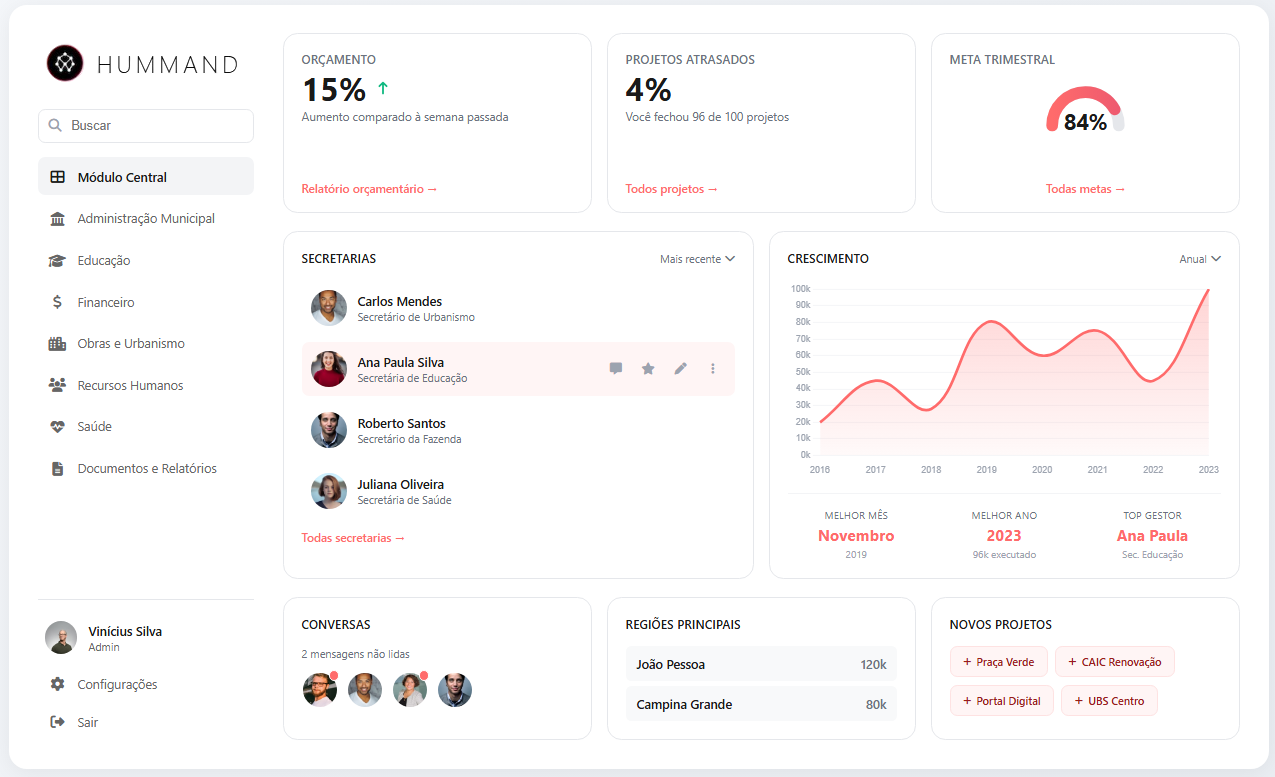Open the Mais recente sorting dropdown
Image resolution: width=1275 pixels, height=777 pixels.
697,258
